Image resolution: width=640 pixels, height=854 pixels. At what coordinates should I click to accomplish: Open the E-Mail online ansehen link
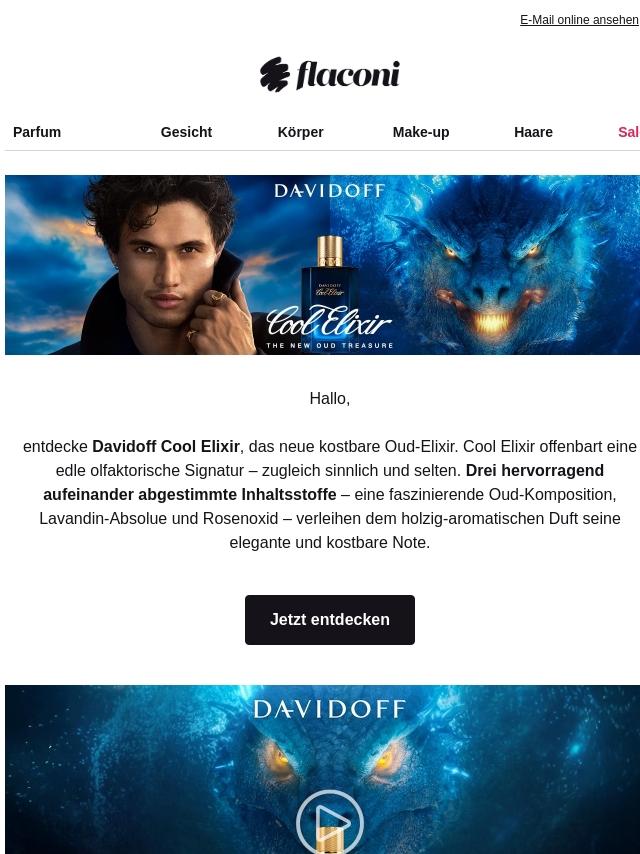point(579,20)
